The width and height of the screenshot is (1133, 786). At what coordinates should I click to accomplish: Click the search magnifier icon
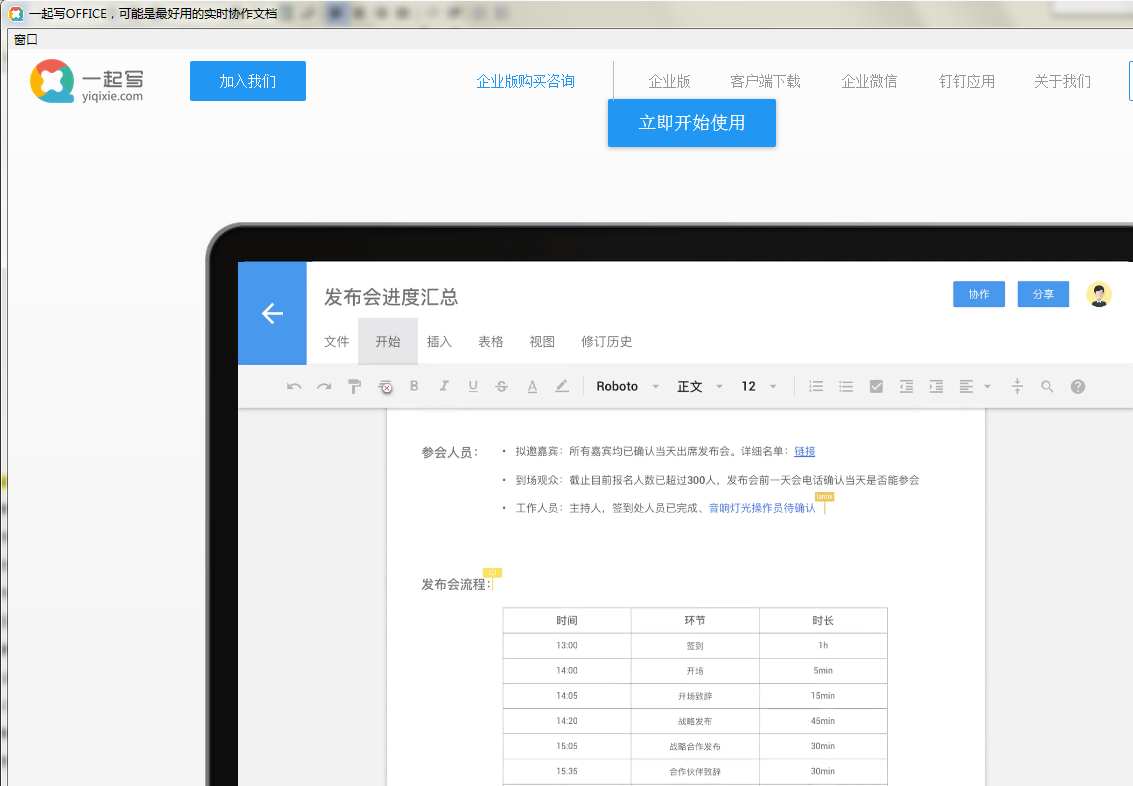[x=1047, y=386]
